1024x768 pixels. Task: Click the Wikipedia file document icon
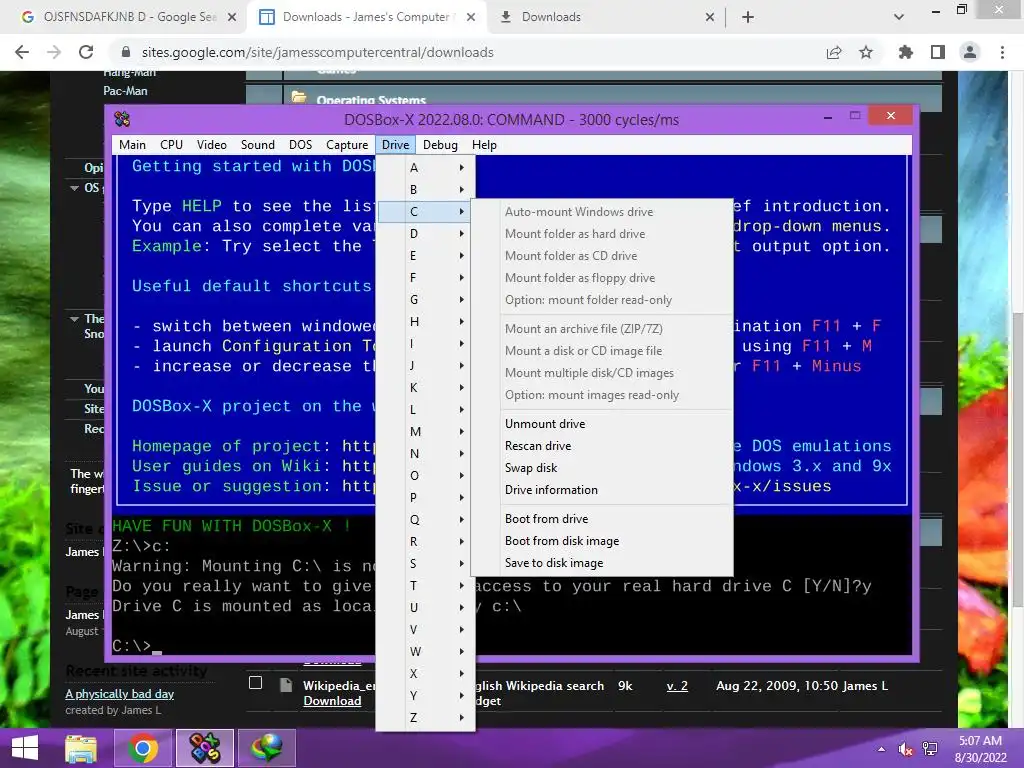tap(285, 684)
